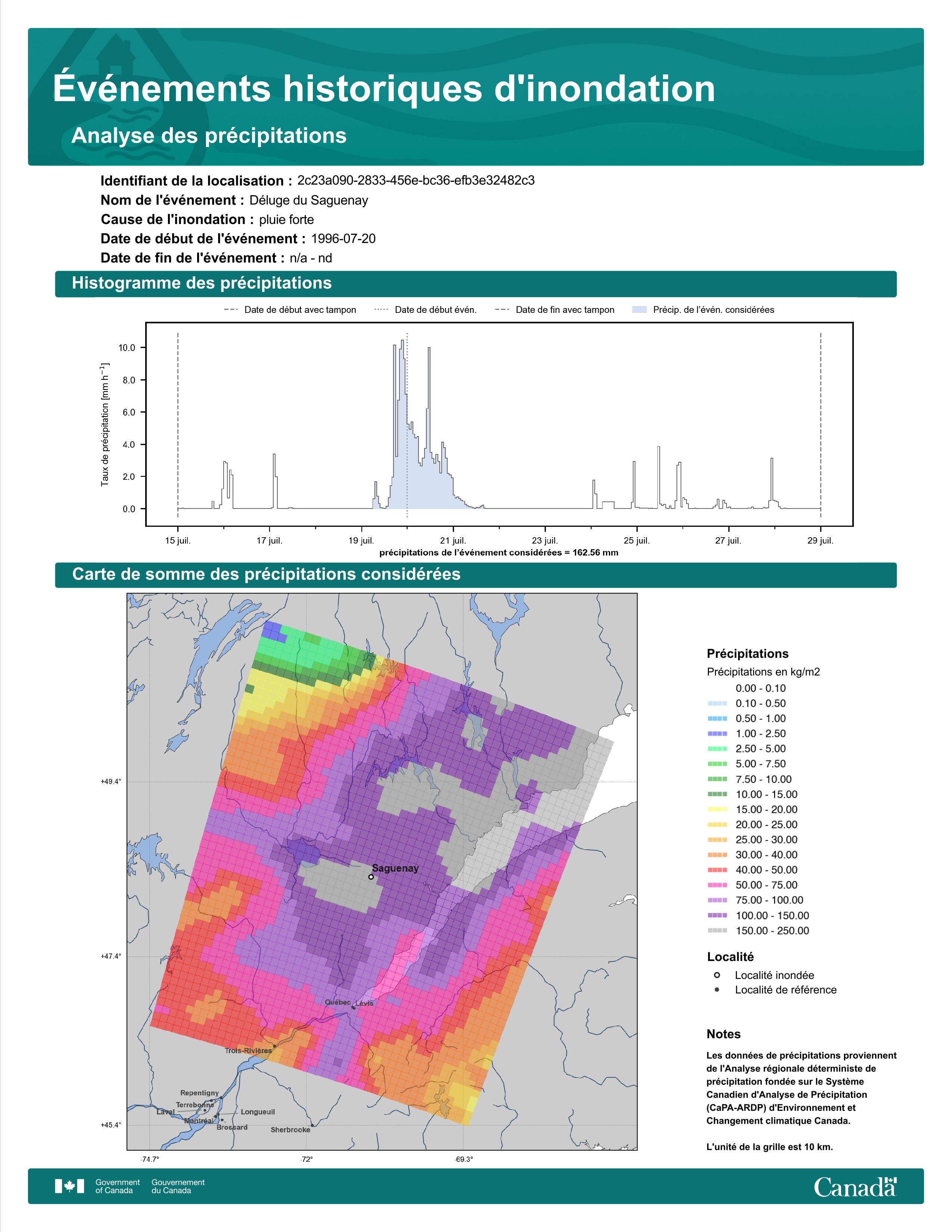Click the Sherbrooke locality dot on map
The height and width of the screenshot is (1232, 952).
(x=312, y=1125)
